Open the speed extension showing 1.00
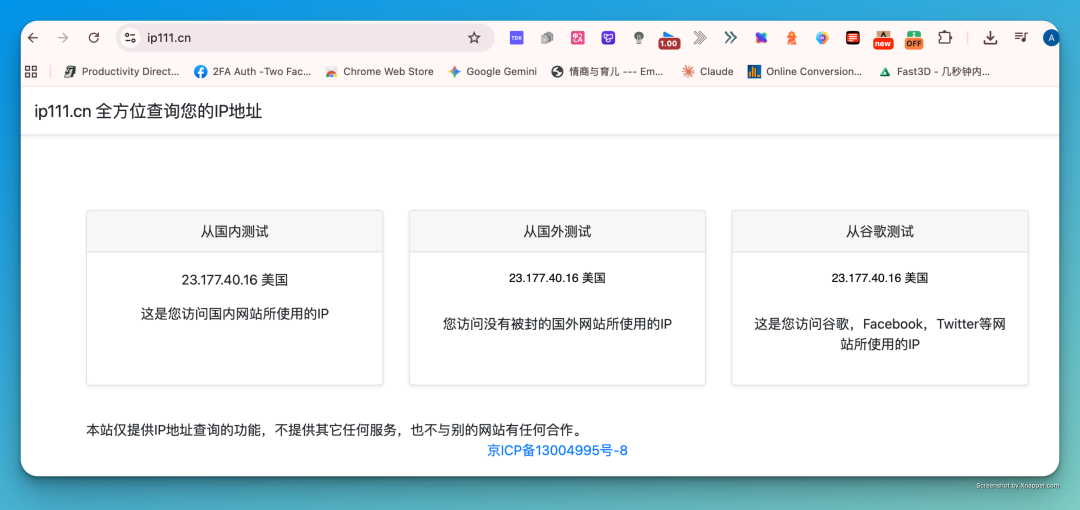This screenshot has height=510, width=1080. [669, 40]
